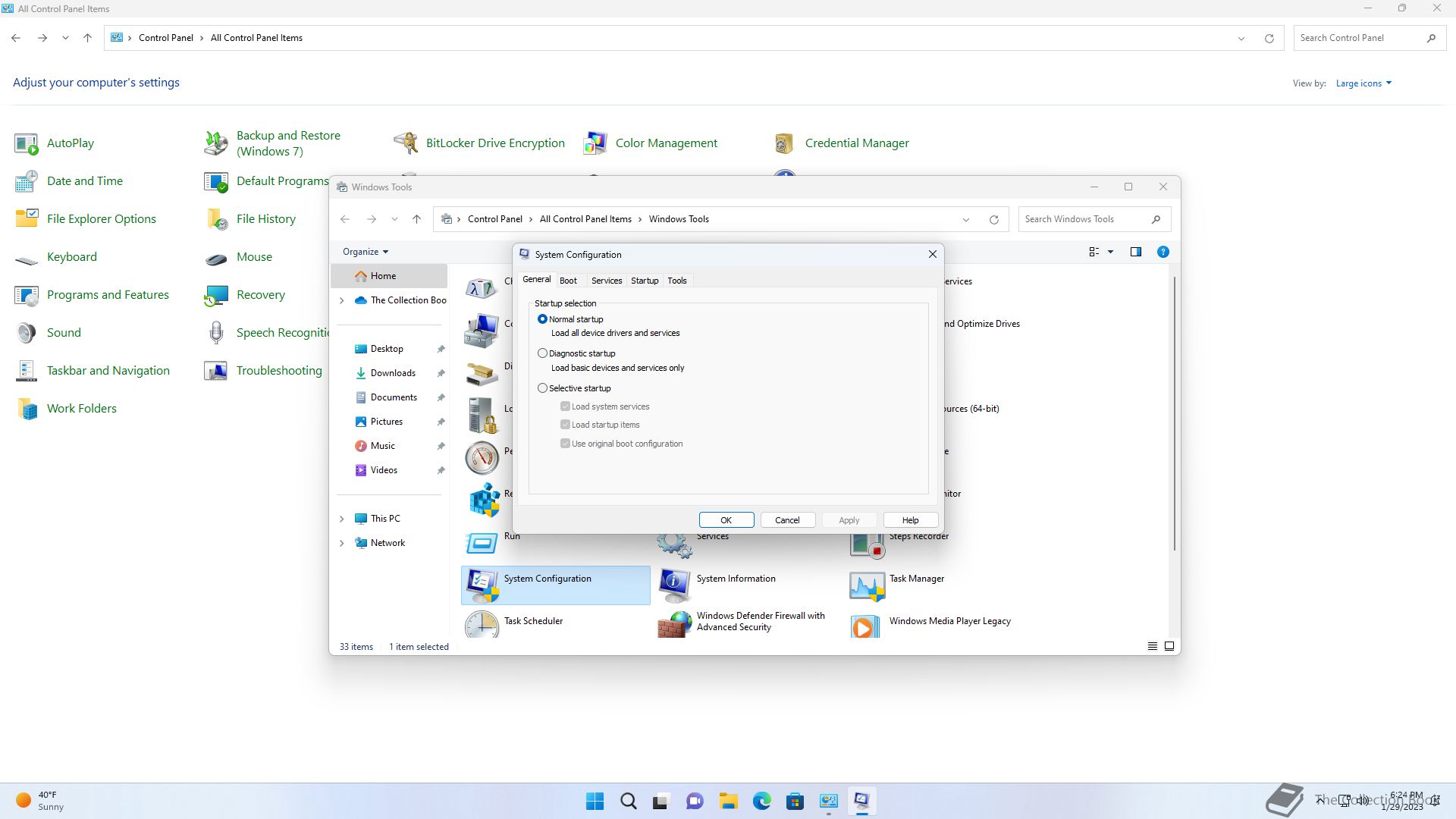The image size is (1456, 819).
Task: Click OK in System Configuration
Action: point(726,520)
